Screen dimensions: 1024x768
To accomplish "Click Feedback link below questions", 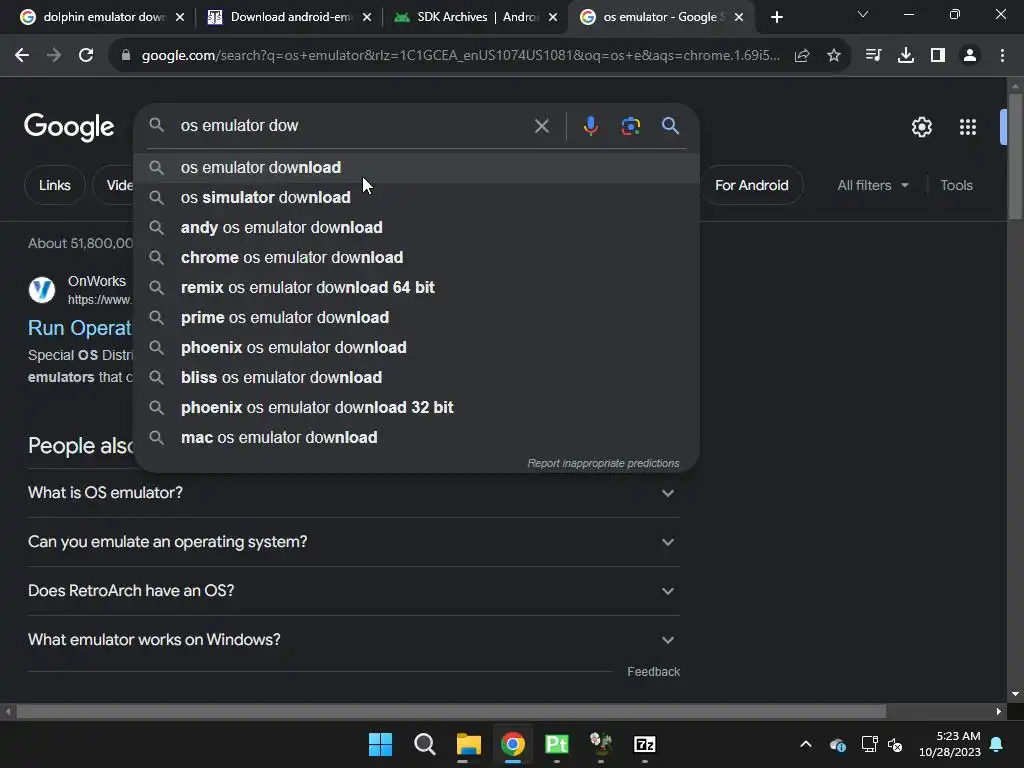I will tap(653, 672).
